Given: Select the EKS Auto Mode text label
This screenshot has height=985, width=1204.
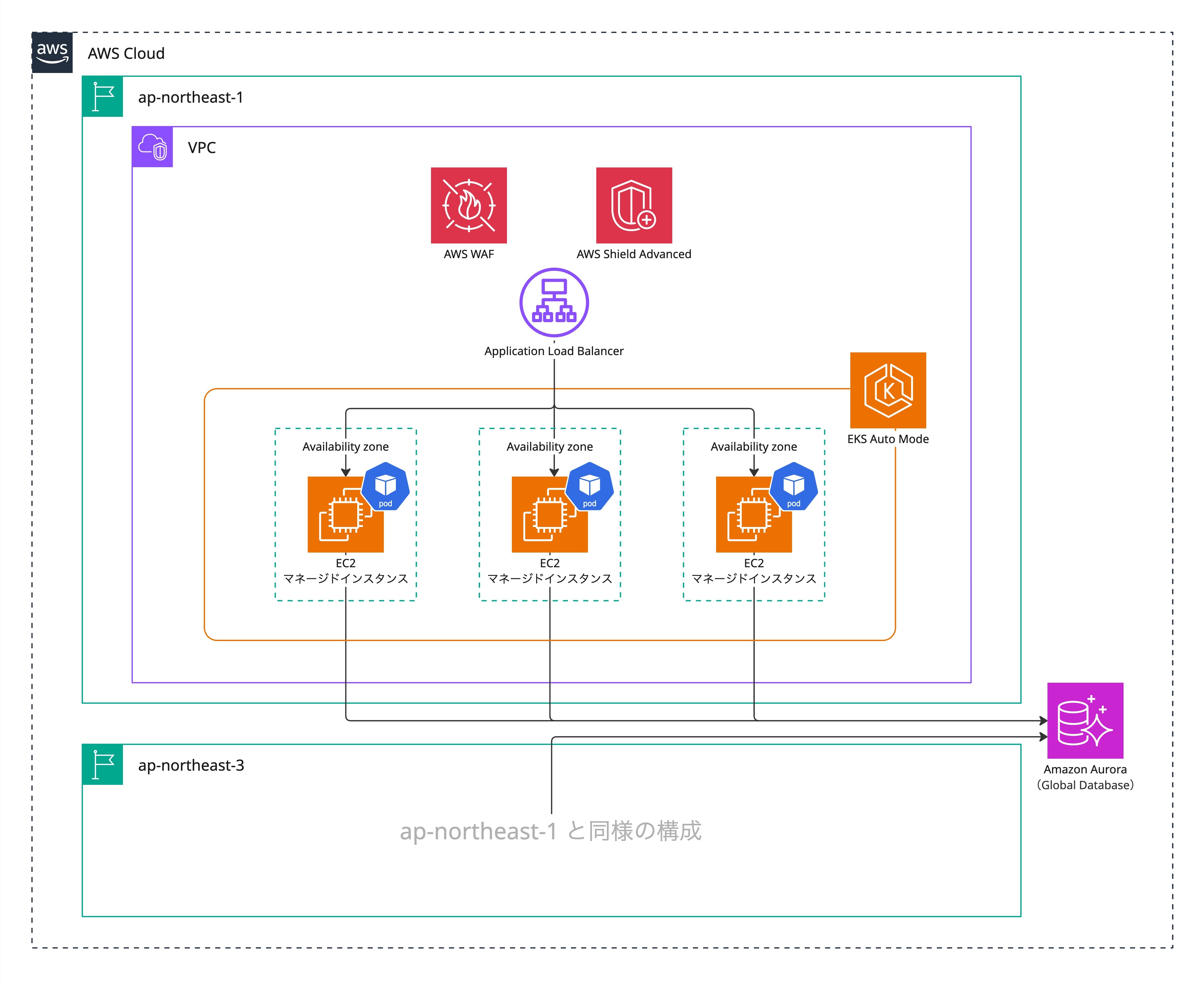Looking at the screenshot, I should [x=887, y=439].
